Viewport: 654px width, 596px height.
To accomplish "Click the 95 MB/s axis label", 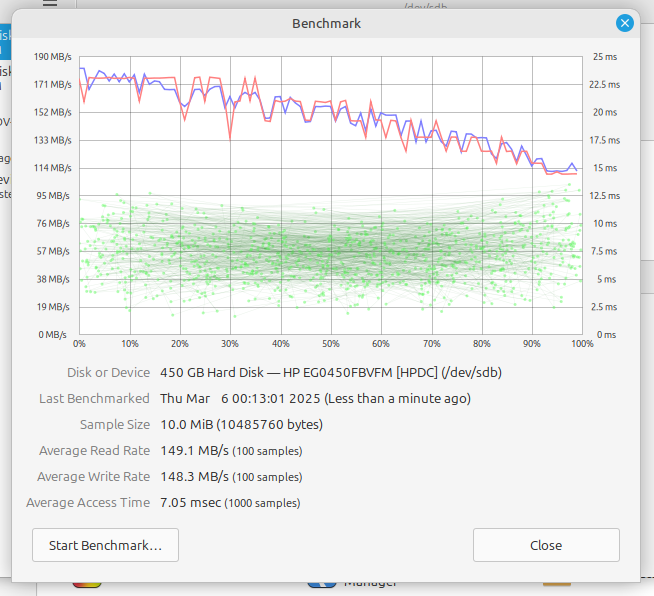I will pos(55,196).
